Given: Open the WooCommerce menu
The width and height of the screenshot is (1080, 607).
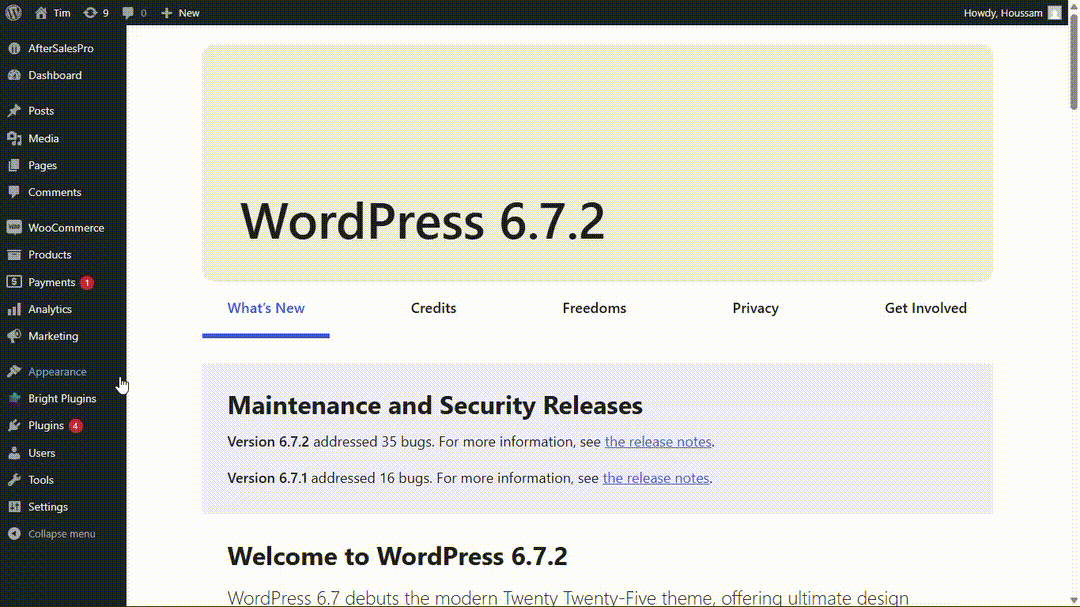Looking at the screenshot, I should click(66, 227).
